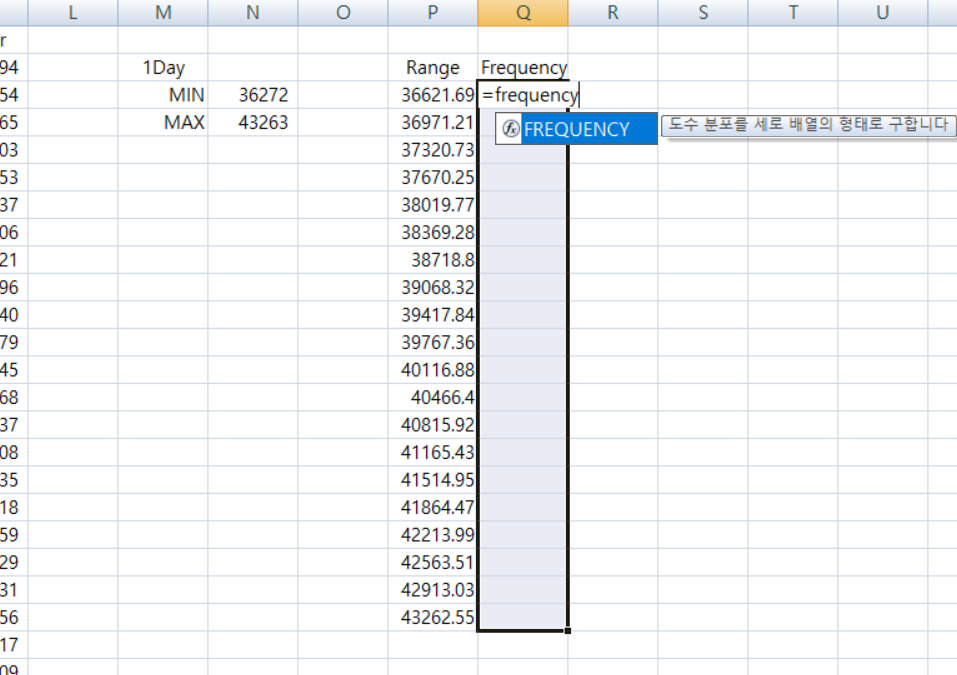
Task: Select the MAX label cell
Action: coord(163,123)
